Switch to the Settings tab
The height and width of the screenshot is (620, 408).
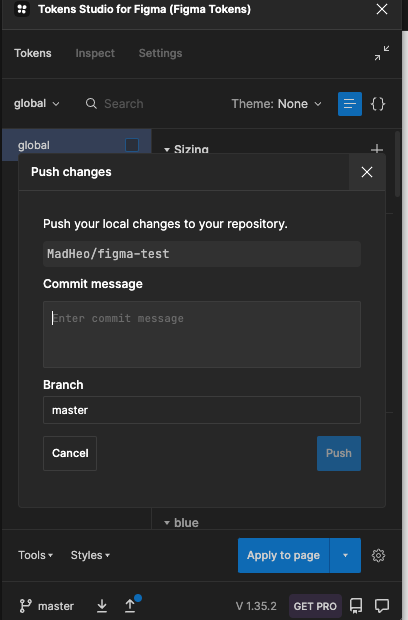click(160, 53)
